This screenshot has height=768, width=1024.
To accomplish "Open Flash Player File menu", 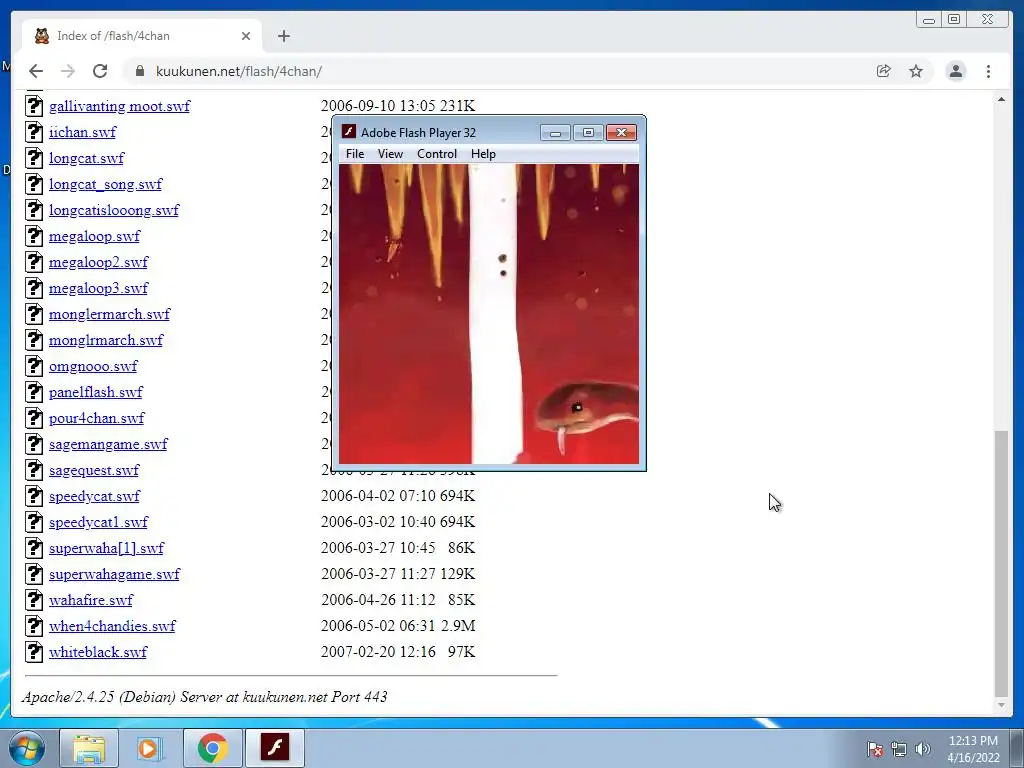I will pyautogui.click(x=355, y=154).
